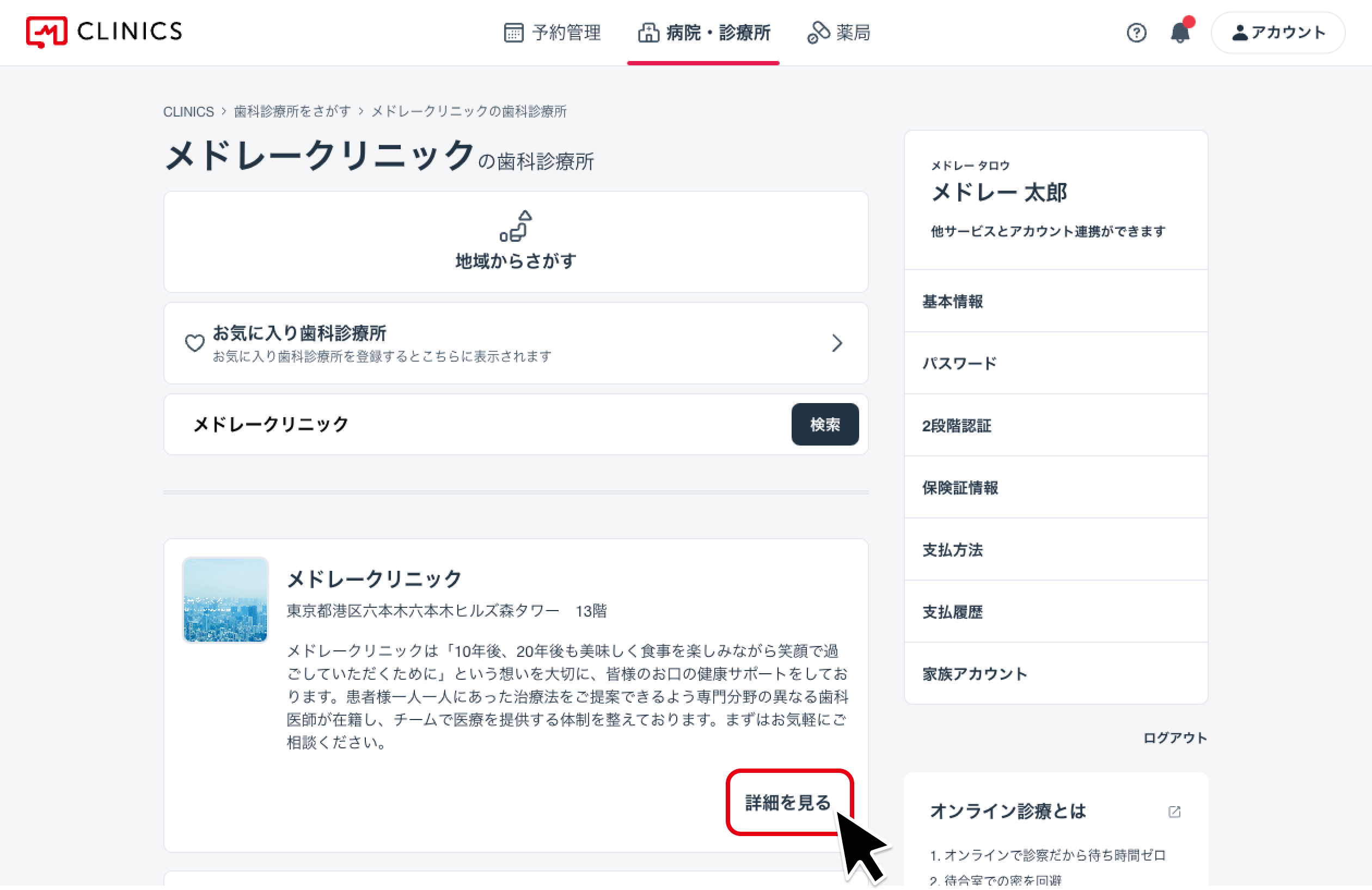This screenshot has height=890, width=1372.
Task: Click the help question mark icon
Action: [1136, 32]
